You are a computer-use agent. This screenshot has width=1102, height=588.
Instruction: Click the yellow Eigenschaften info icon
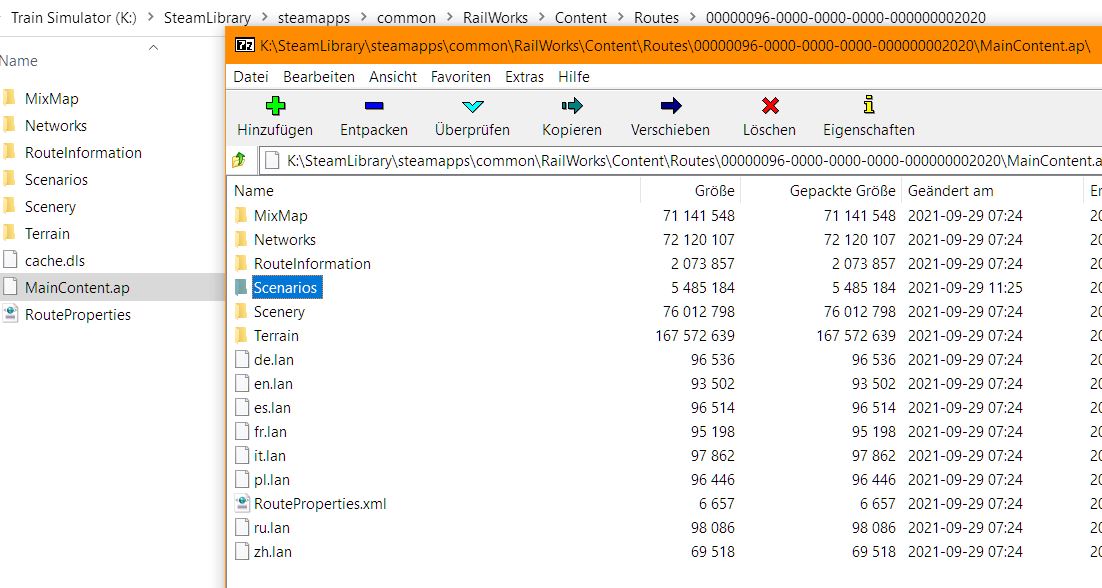(x=869, y=105)
